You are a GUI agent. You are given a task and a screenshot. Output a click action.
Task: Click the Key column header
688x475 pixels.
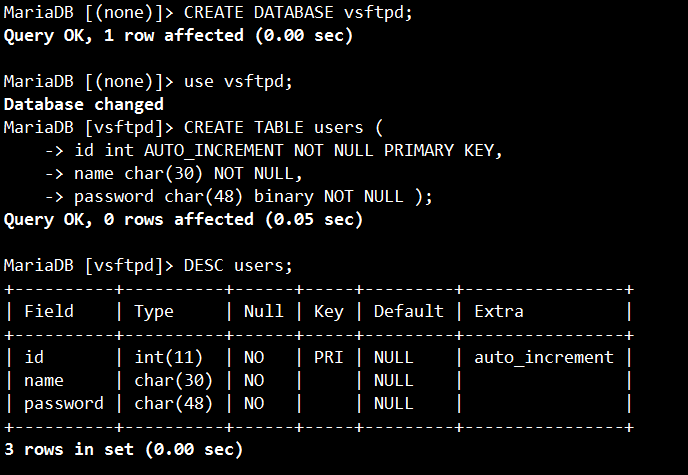329,311
